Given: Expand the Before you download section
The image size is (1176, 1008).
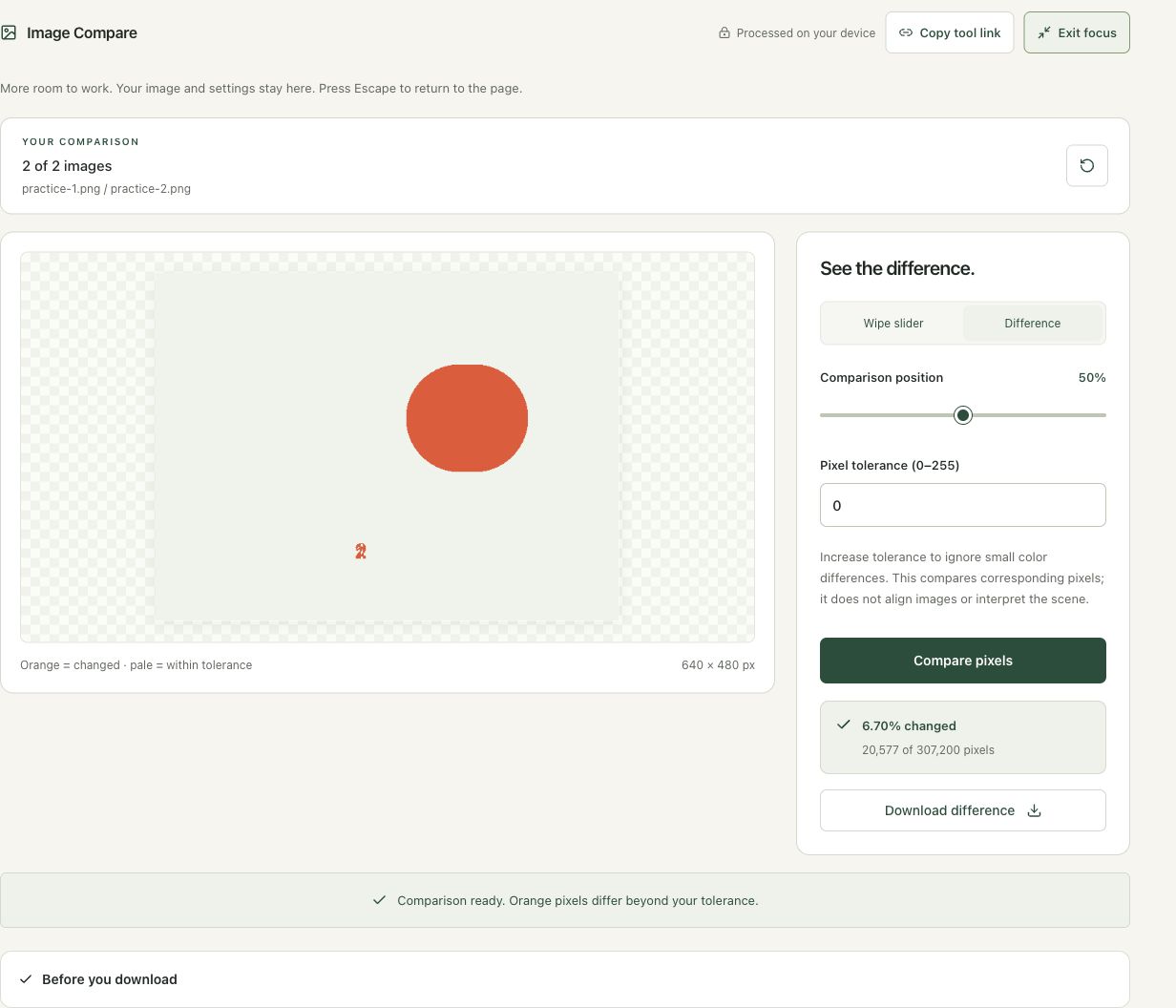Looking at the screenshot, I should [565, 979].
